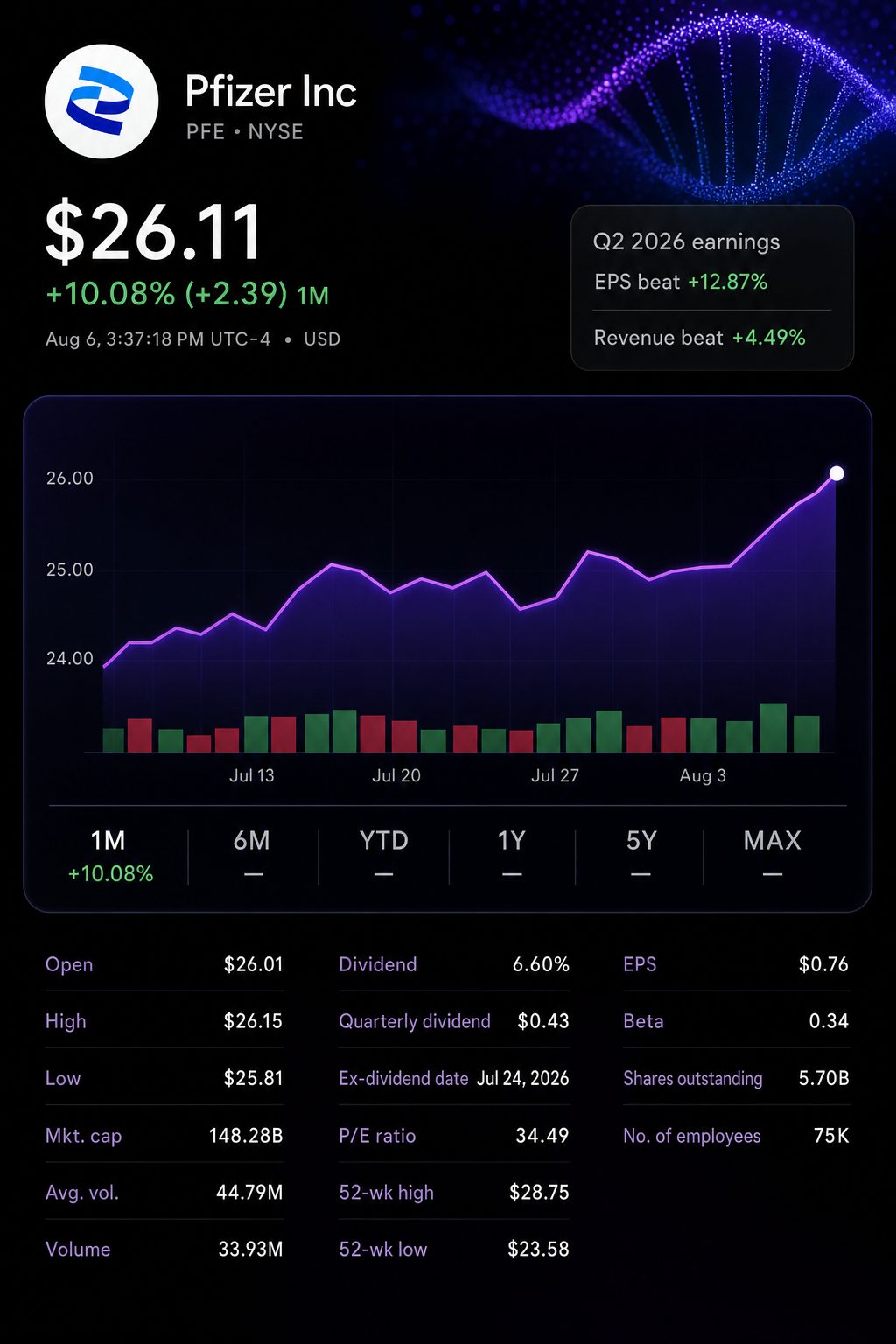Screen dimensions: 896x1344
Task: Switch to the 5Y time range tab
Action: coord(640,855)
